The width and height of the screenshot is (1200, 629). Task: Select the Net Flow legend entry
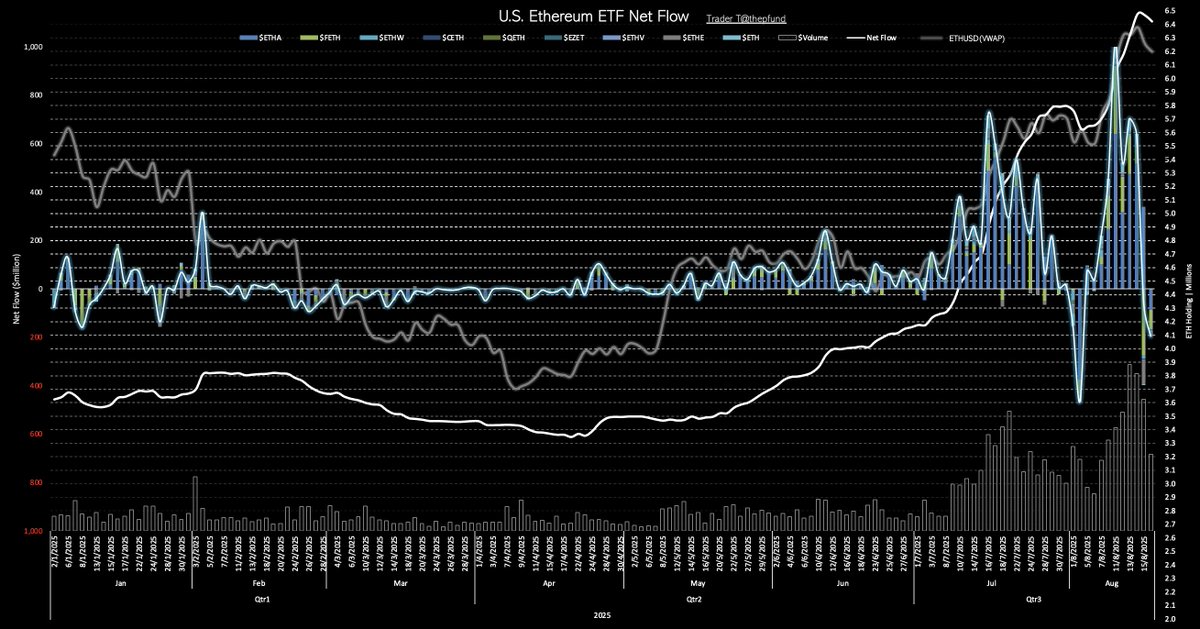point(872,37)
